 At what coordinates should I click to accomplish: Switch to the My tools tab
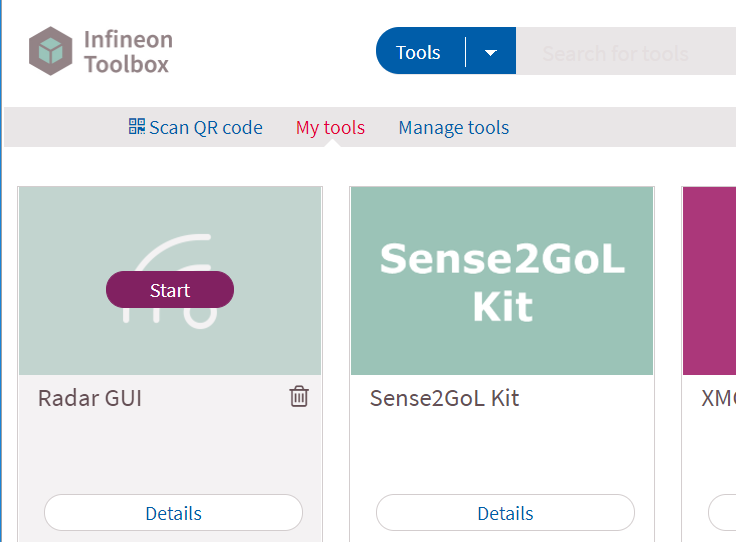(x=330, y=127)
